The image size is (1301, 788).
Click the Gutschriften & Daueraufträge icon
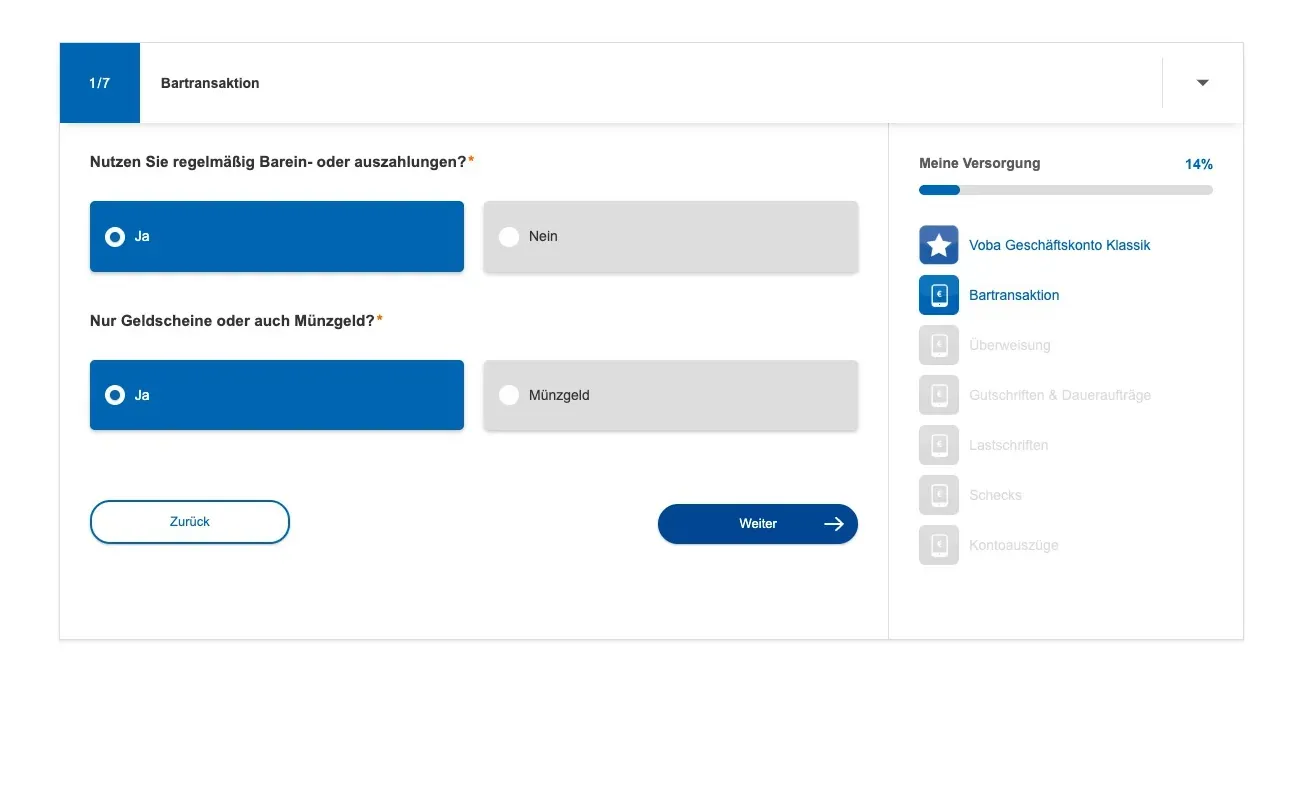click(938, 395)
